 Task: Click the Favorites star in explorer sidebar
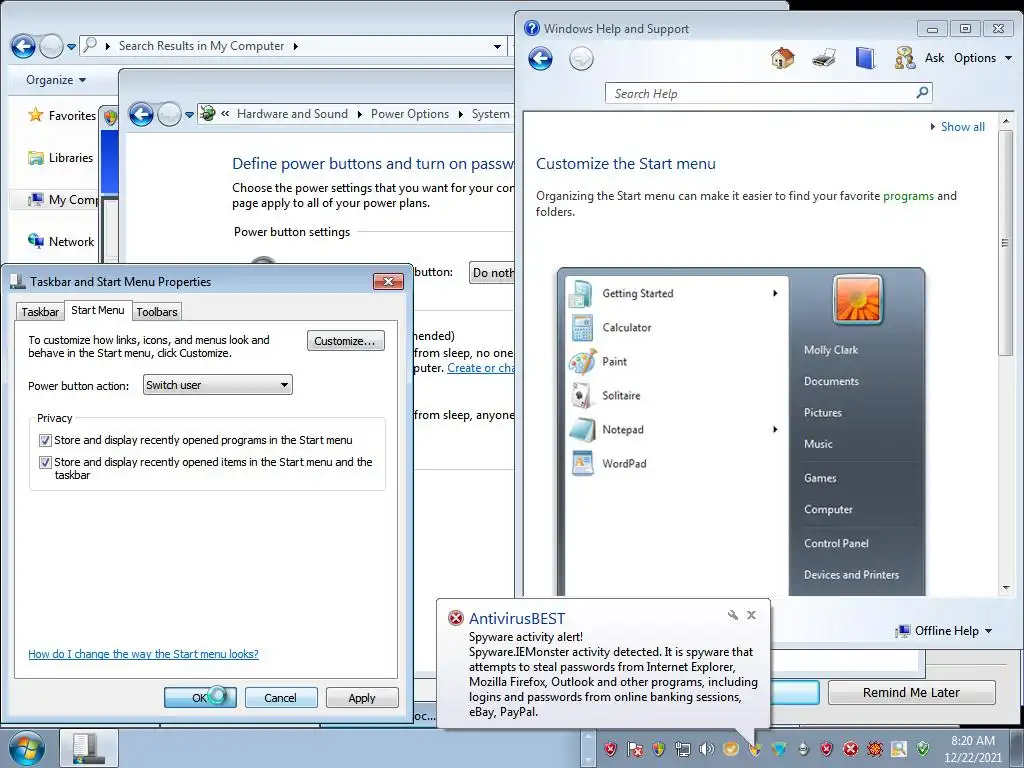tap(35, 115)
